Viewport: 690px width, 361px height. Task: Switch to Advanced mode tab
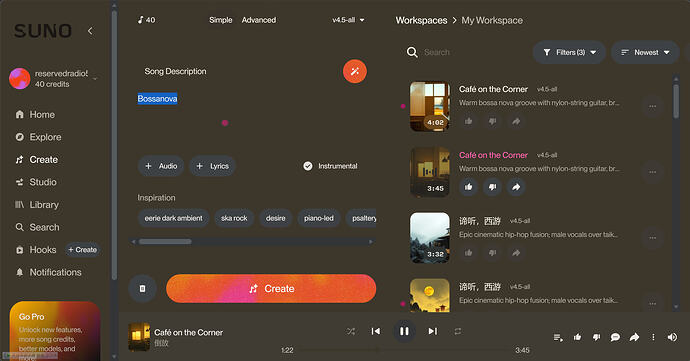(x=259, y=20)
